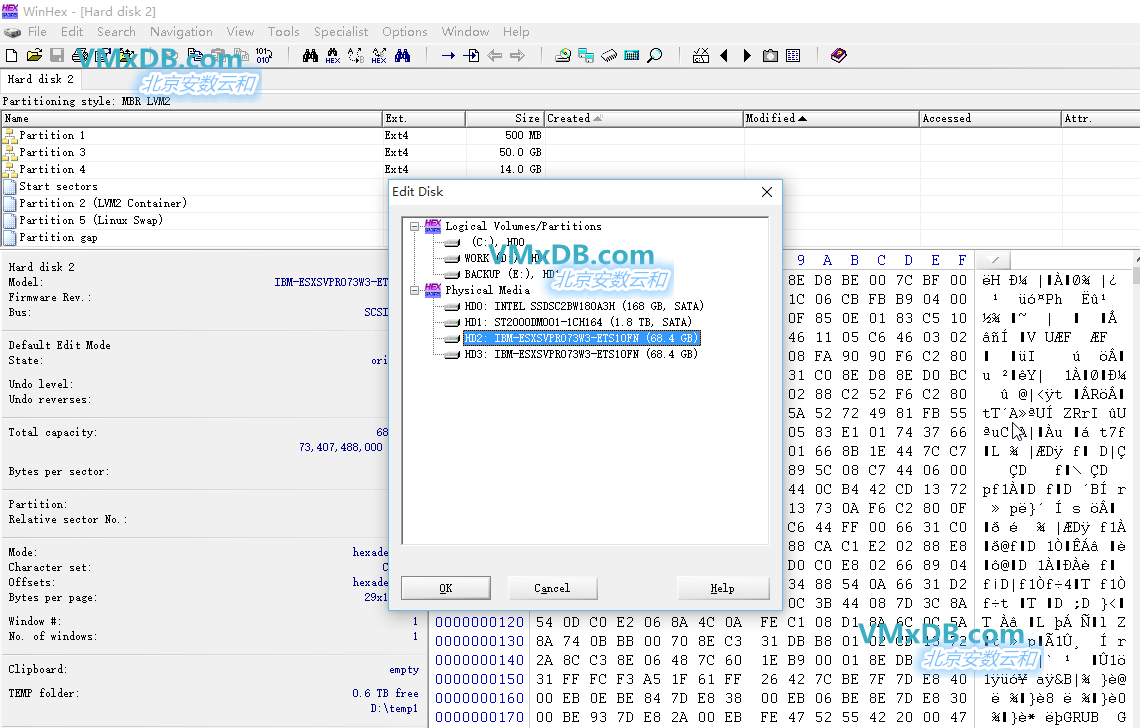The image size is (1140, 728).
Task: Select the Partition 4 row
Action: (x=52, y=169)
